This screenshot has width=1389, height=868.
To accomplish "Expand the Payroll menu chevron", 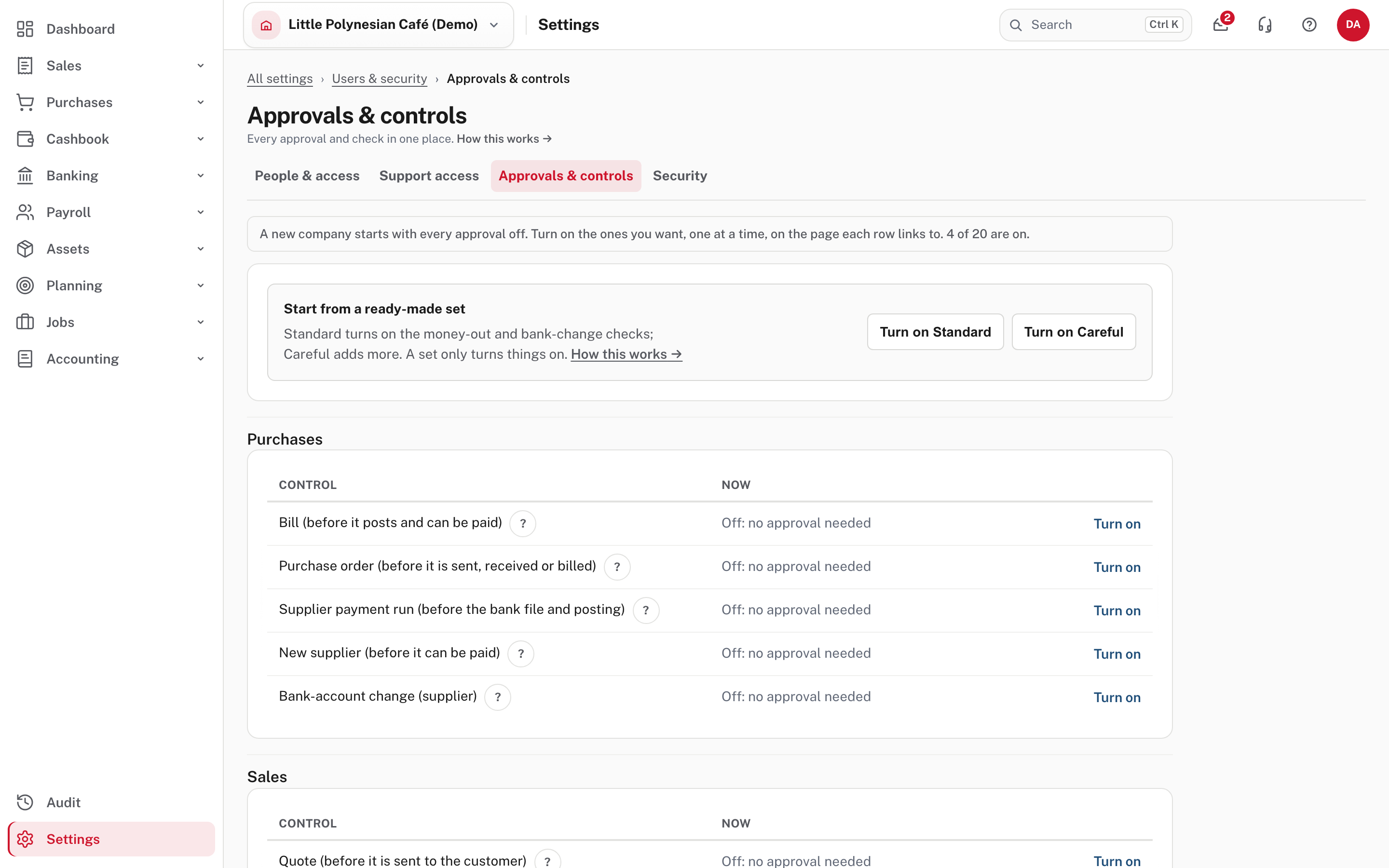I will click(200, 212).
